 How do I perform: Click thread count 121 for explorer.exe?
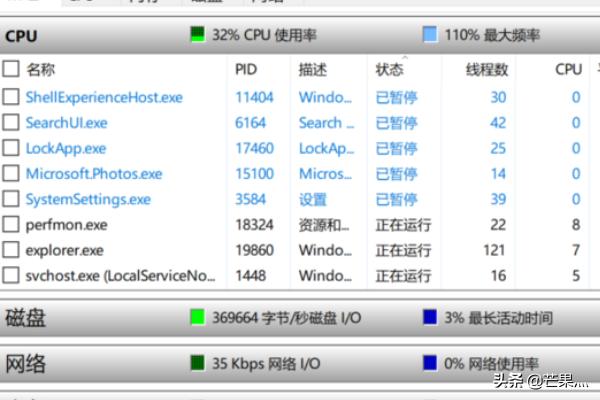pyautogui.click(x=494, y=250)
